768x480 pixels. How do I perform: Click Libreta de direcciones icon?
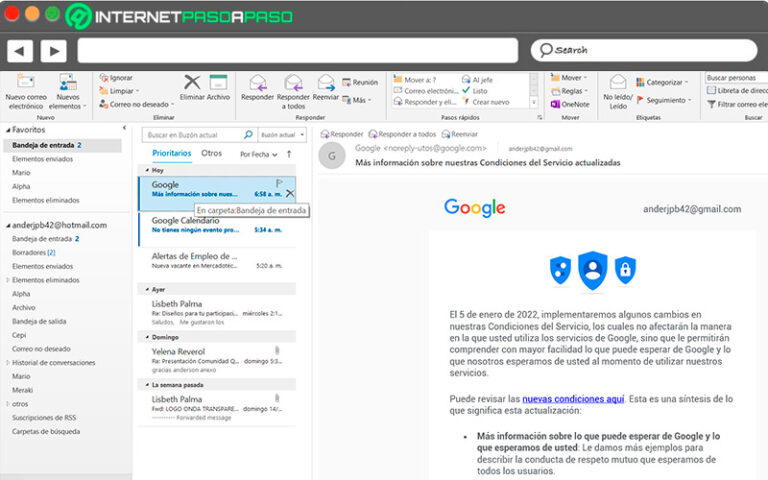tap(711, 91)
